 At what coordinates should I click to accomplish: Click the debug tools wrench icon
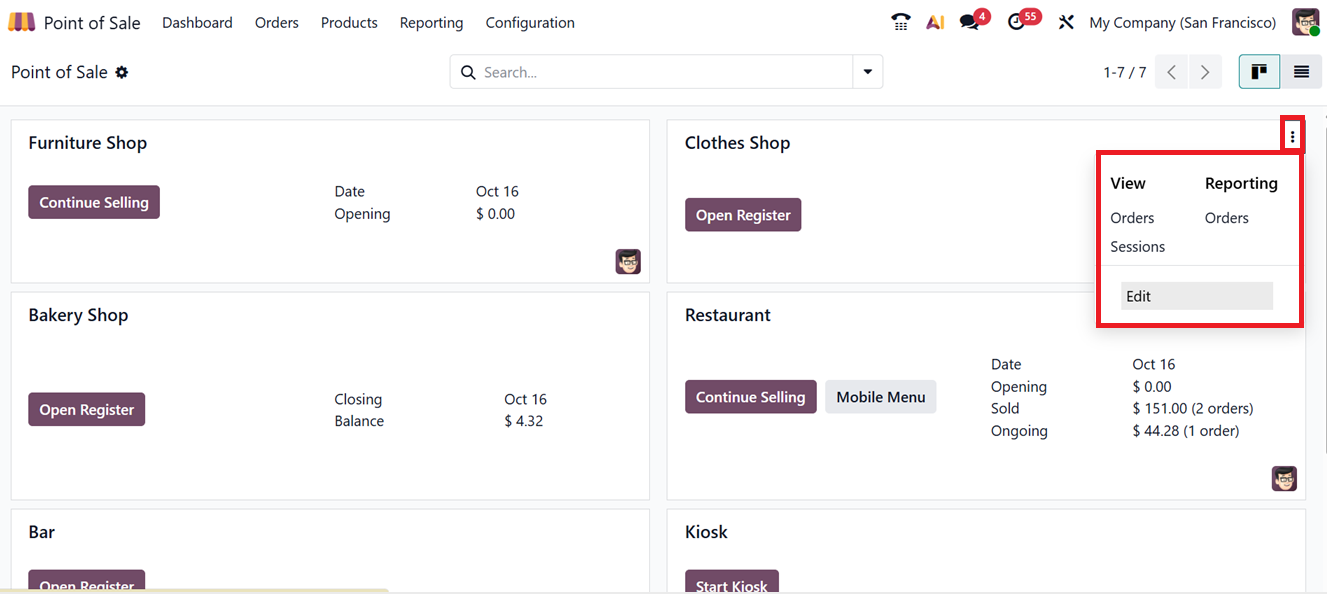[1066, 22]
